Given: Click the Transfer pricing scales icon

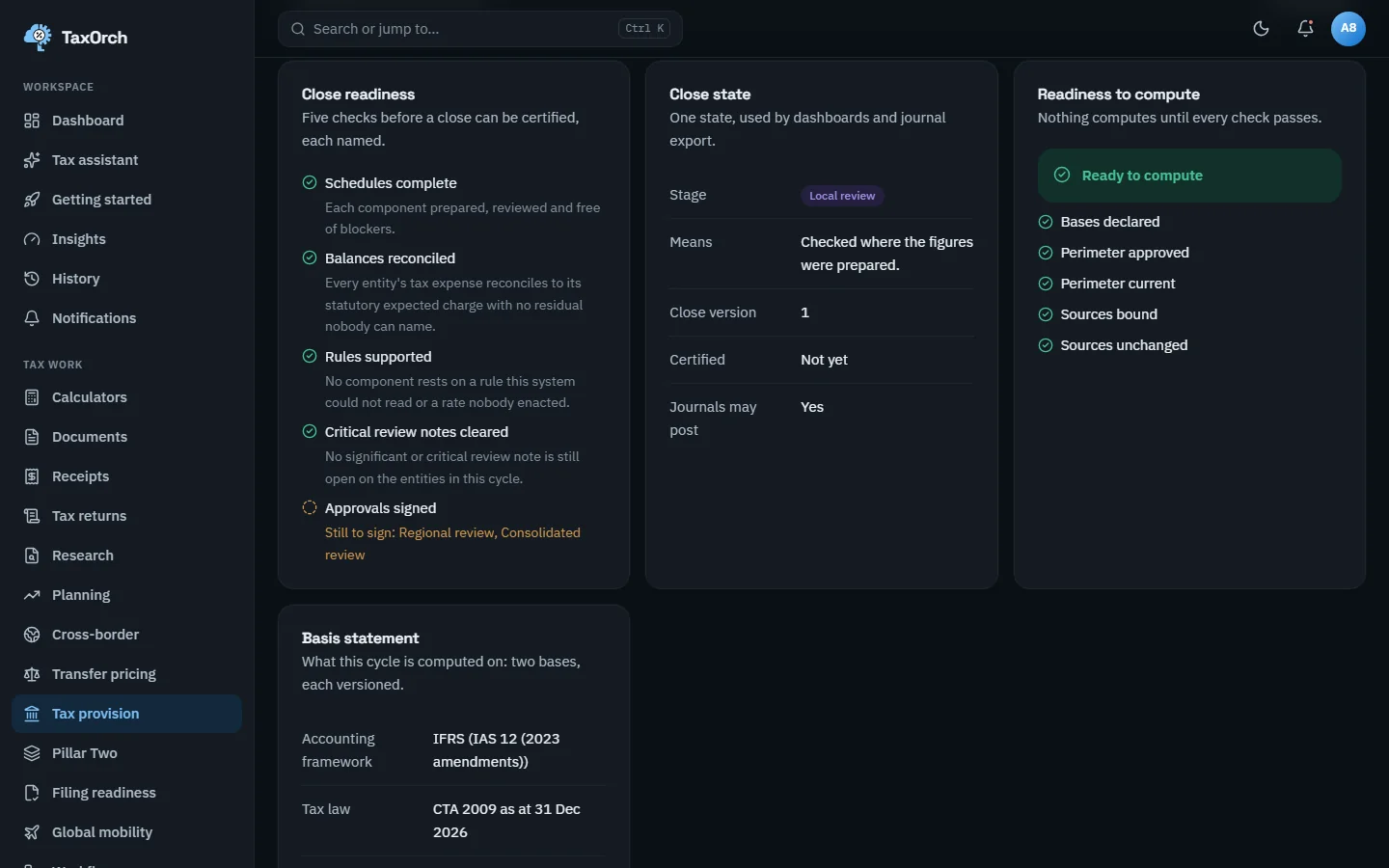Looking at the screenshot, I should click(x=32, y=674).
